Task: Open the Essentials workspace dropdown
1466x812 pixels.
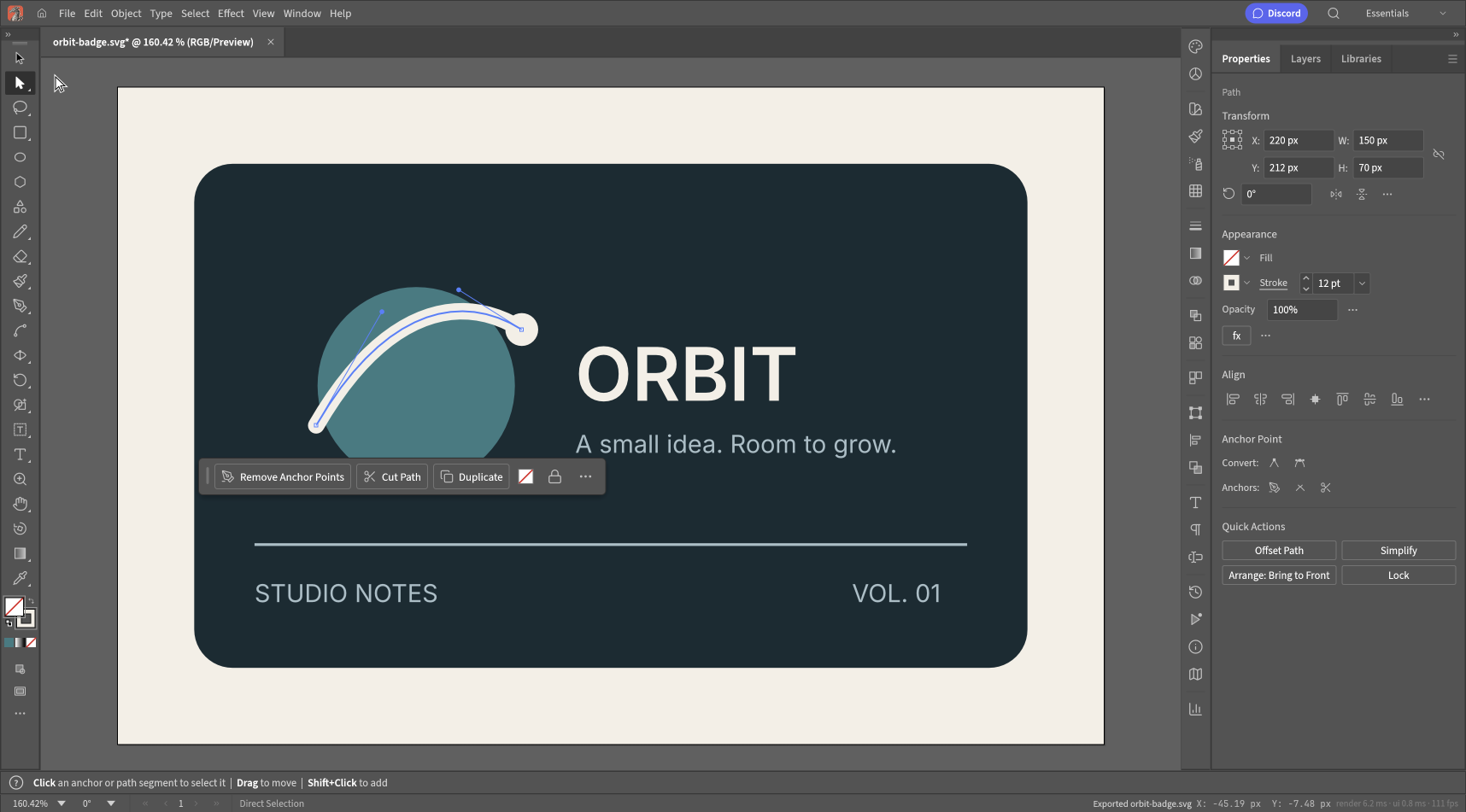Action: click(1406, 13)
